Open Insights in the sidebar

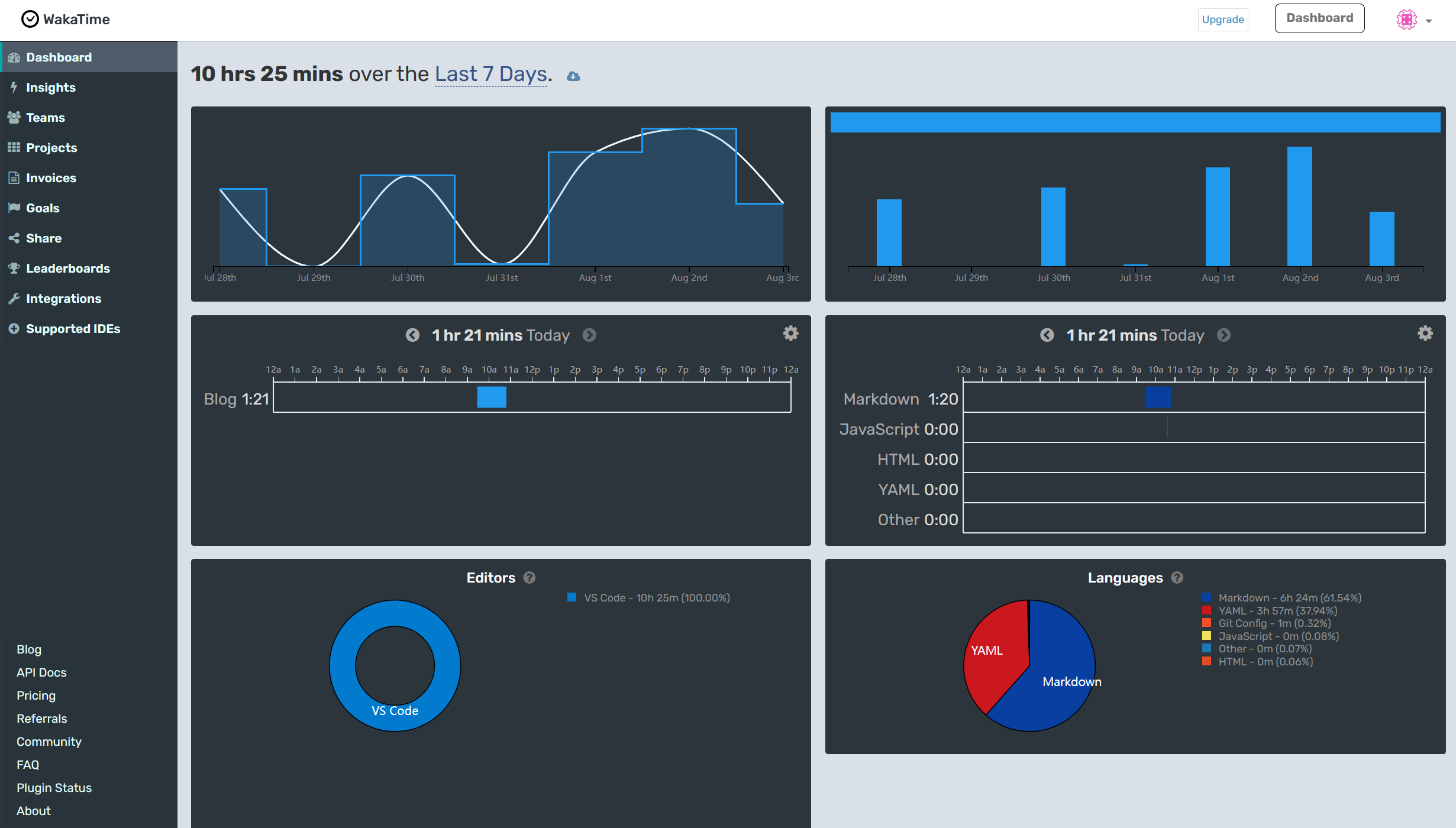[50, 88]
